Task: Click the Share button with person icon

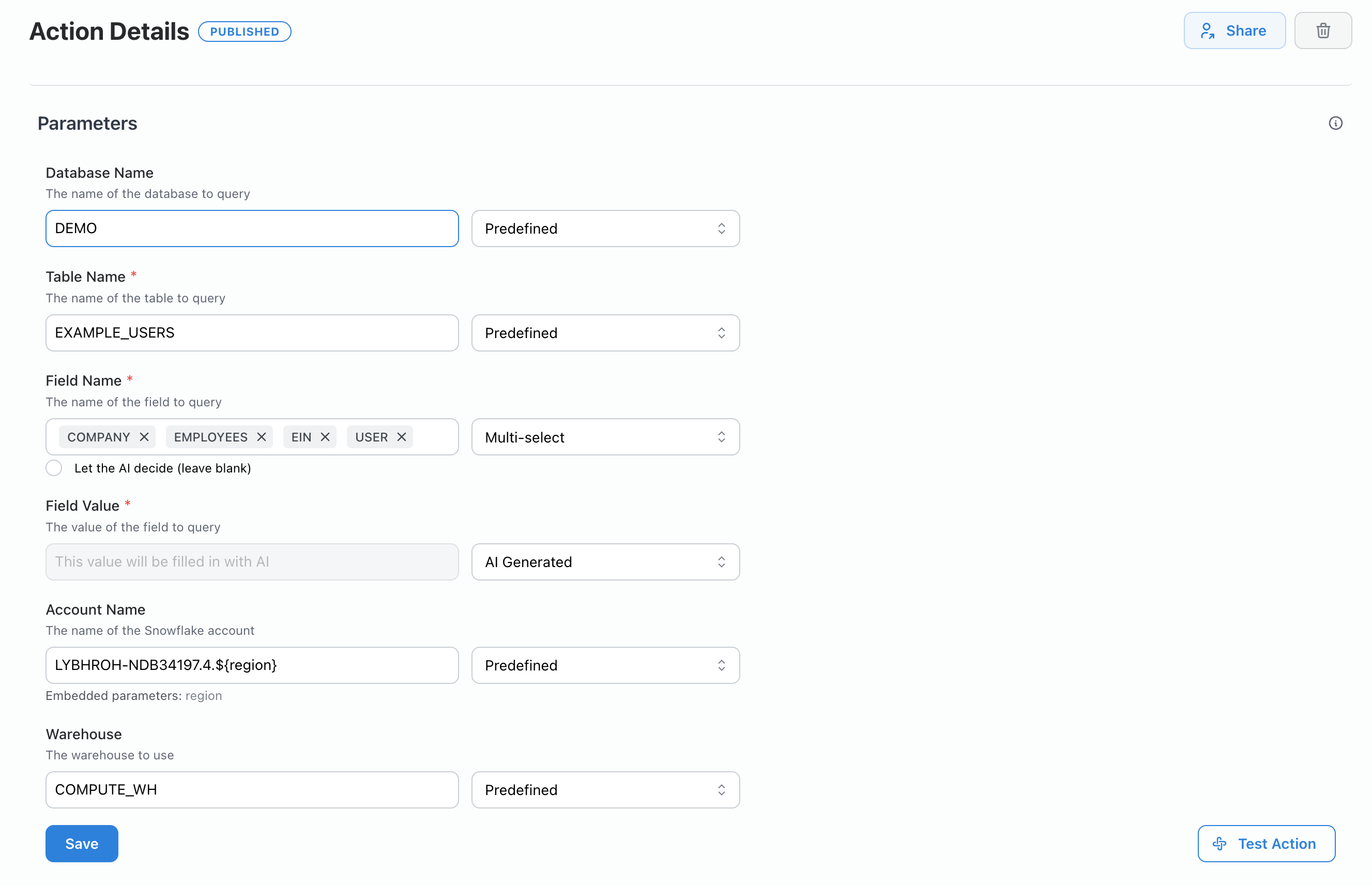Action: pyautogui.click(x=1234, y=30)
